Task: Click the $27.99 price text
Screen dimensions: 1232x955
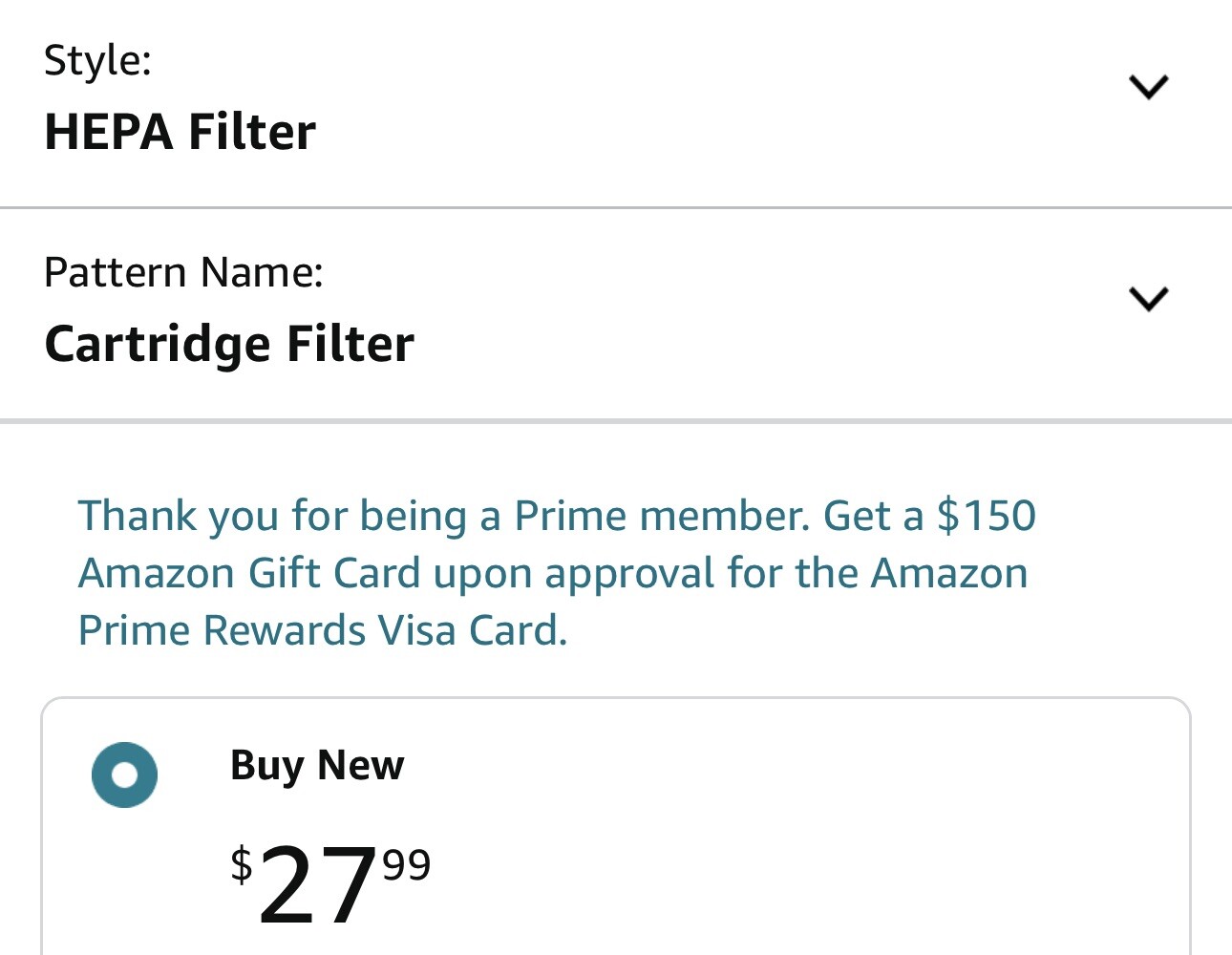Action: click(x=329, y=883)
